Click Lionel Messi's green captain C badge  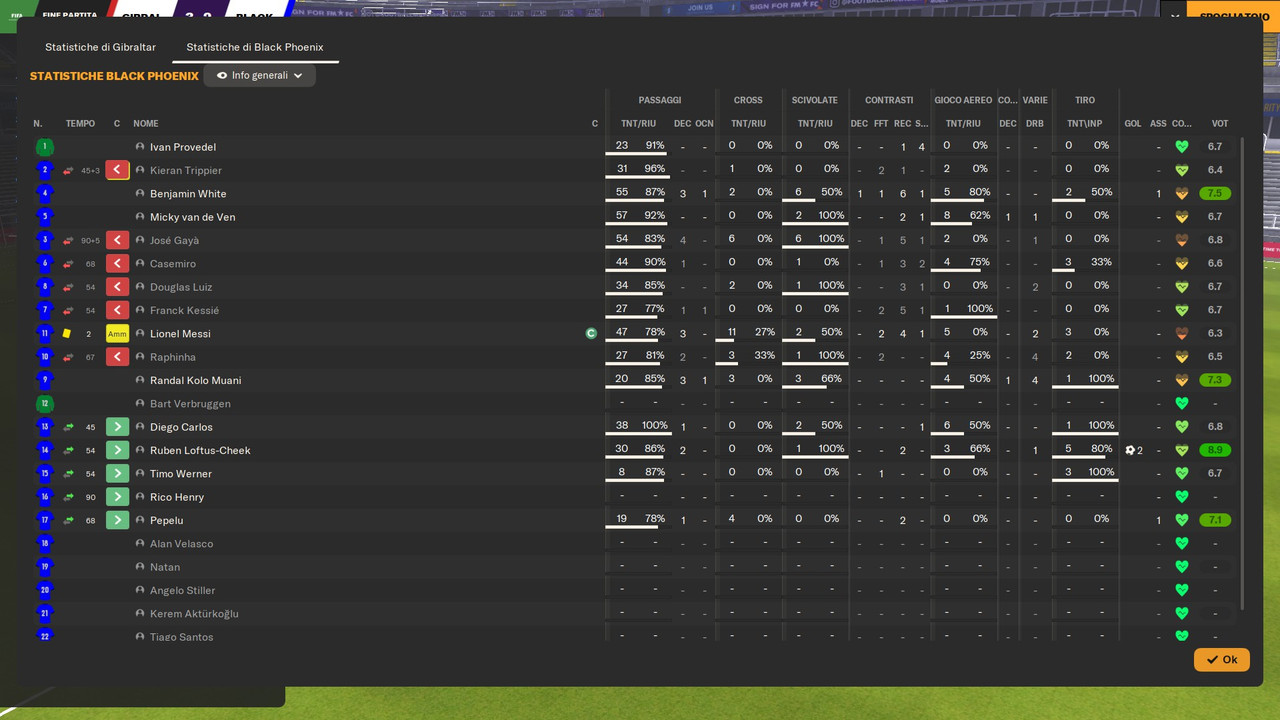(x=591, y=334)
